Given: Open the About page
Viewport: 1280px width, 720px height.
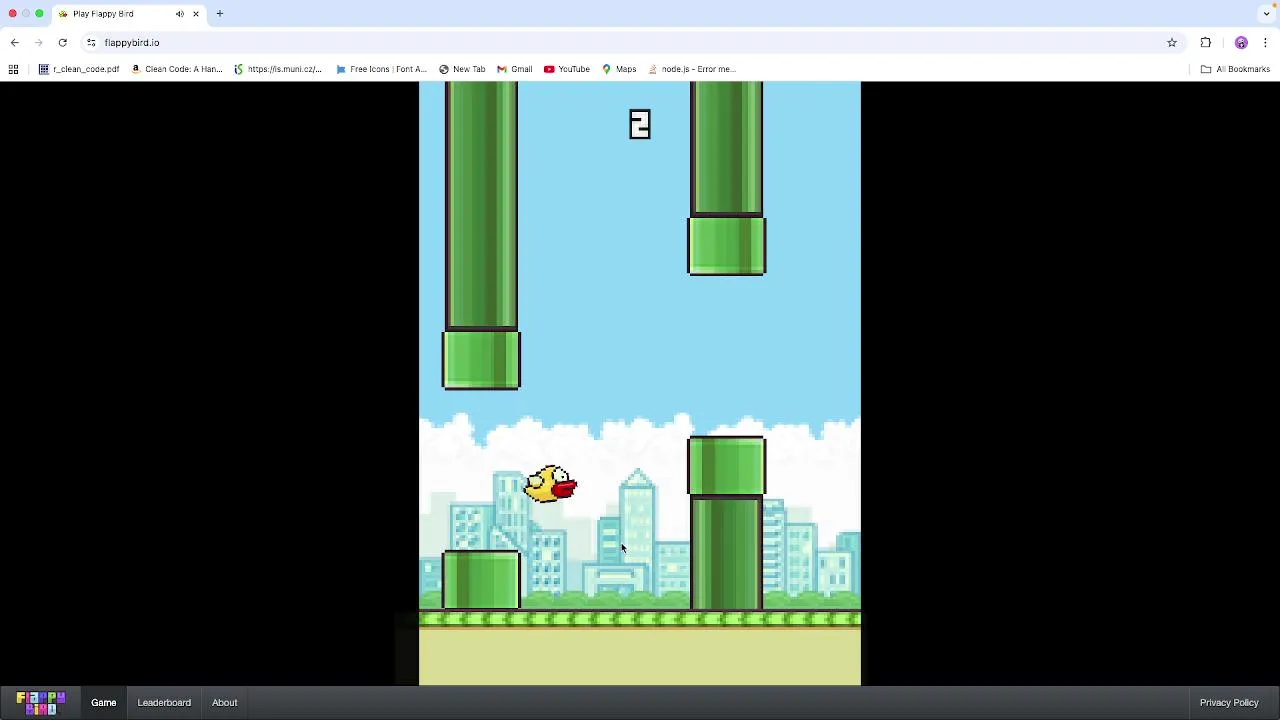Looking at the screenshot, I should tap(224, 703).
